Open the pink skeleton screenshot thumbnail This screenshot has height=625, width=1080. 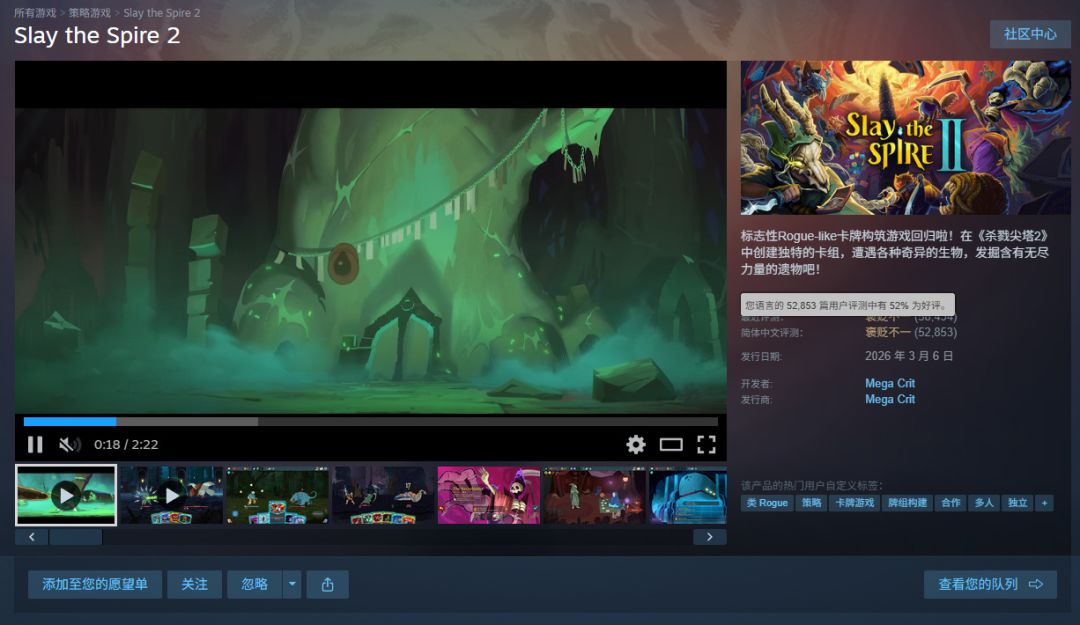[489, 495]
